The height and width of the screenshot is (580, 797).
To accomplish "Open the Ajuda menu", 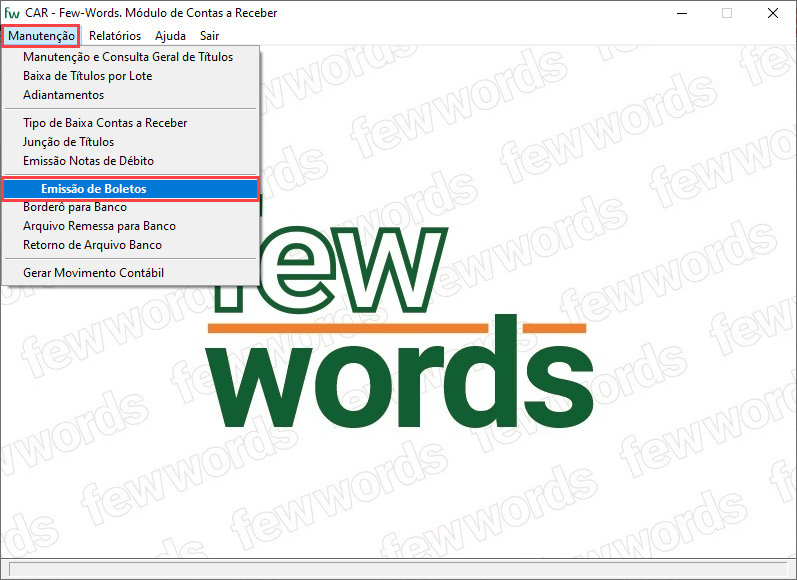I will [170, 36].
